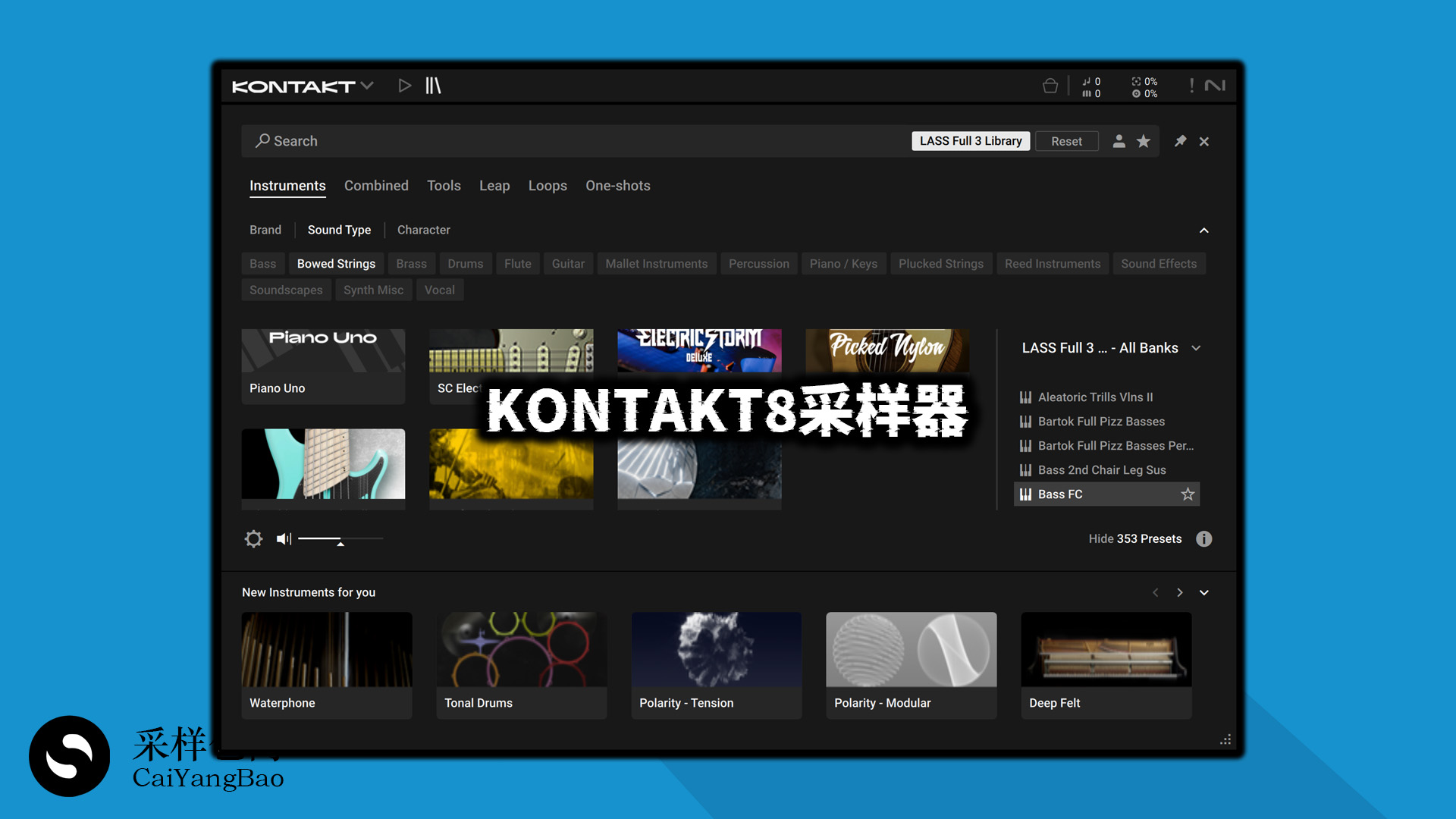Toggle the user content filter icon
The width and height of the screenshot is (1456, 819).
pos(1119,141)
